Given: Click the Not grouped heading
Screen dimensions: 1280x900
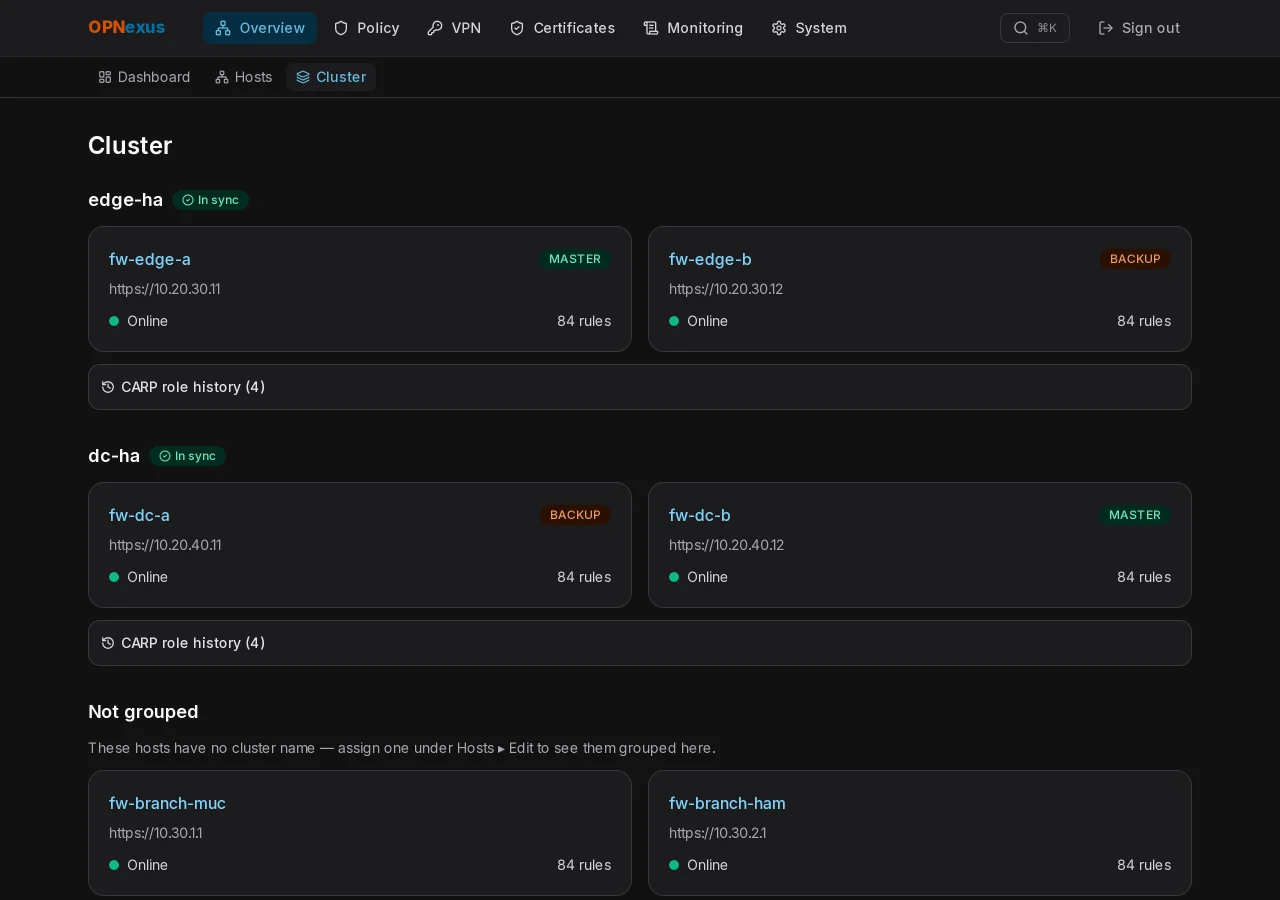Looking at the screenshot, I should coord(143,712).
